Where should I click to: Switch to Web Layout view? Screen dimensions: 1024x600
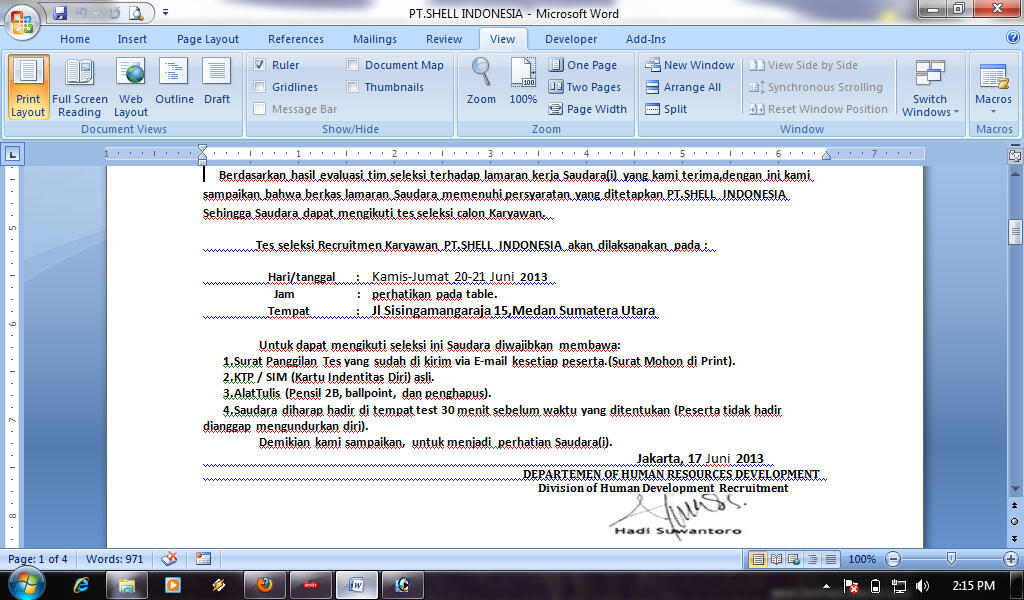pyautogui.click(x=131, y=87)
